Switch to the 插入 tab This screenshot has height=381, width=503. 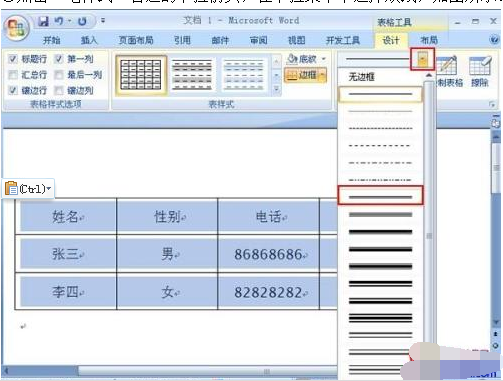tap(89, 40)
